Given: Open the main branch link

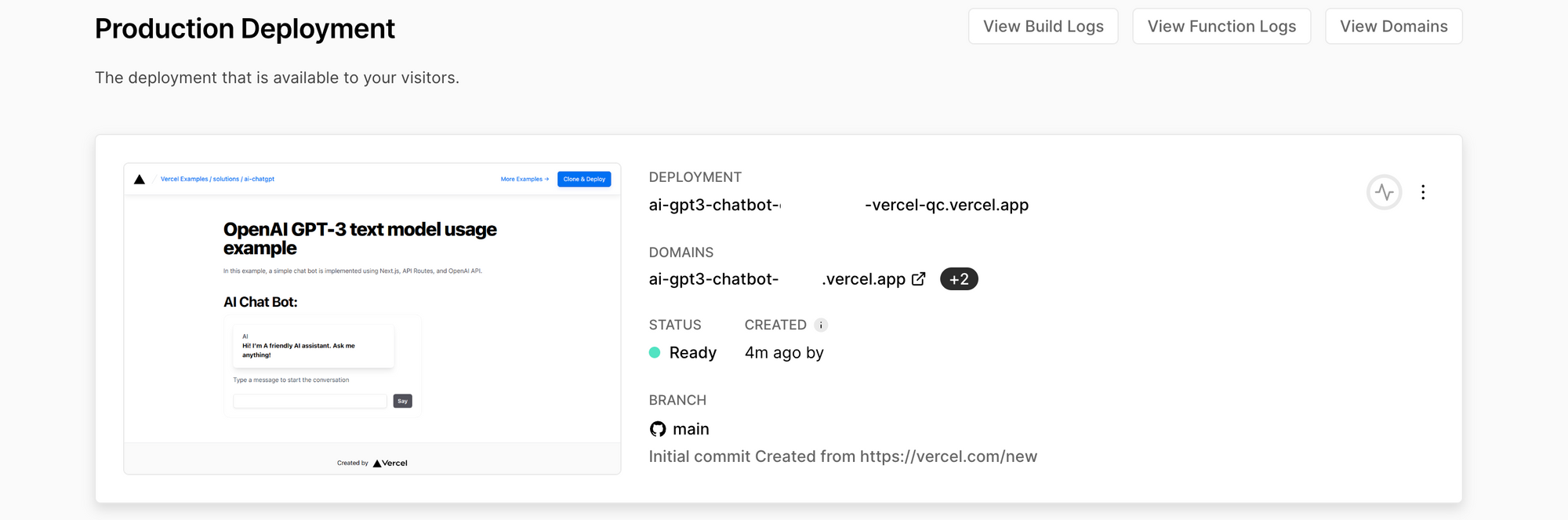Looking at the screenshot, I should click(691, 429).
